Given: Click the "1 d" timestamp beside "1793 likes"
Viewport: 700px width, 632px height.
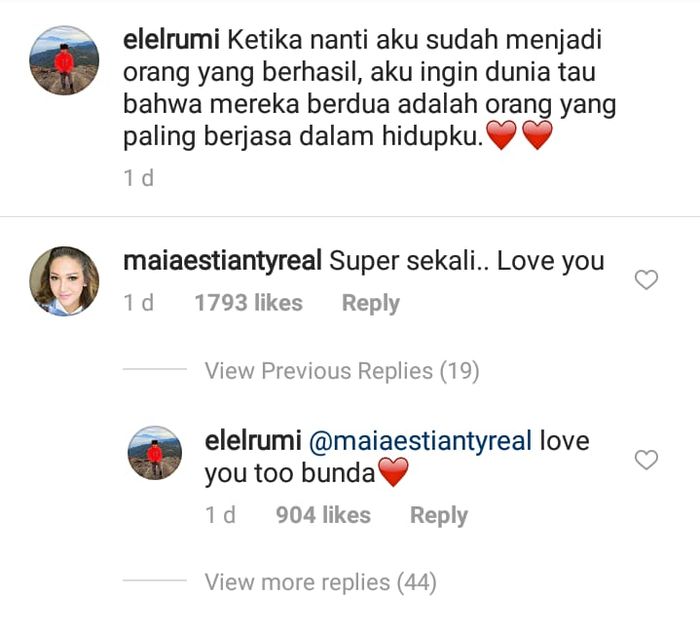Looking at the screenshot, I should point(139,303).
